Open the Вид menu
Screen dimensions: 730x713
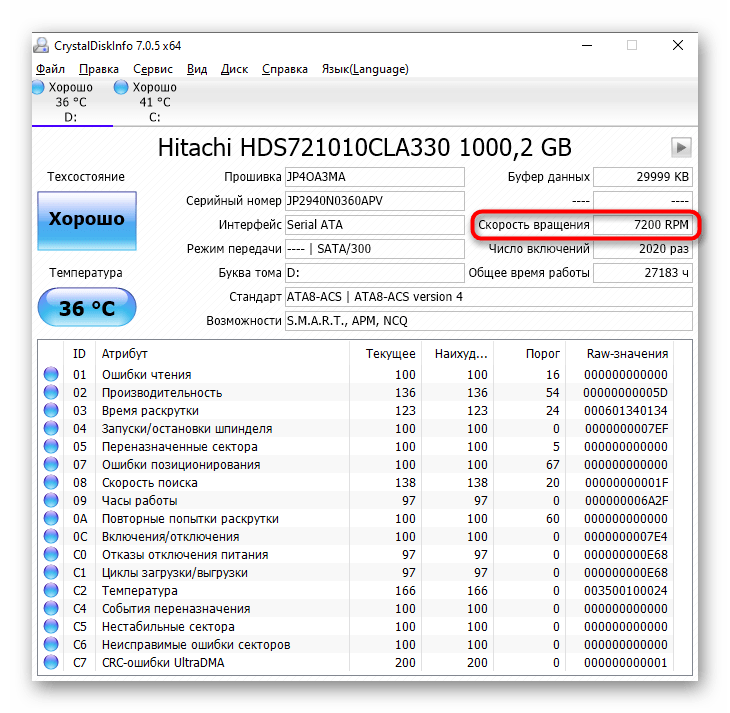tap(197, 69)
